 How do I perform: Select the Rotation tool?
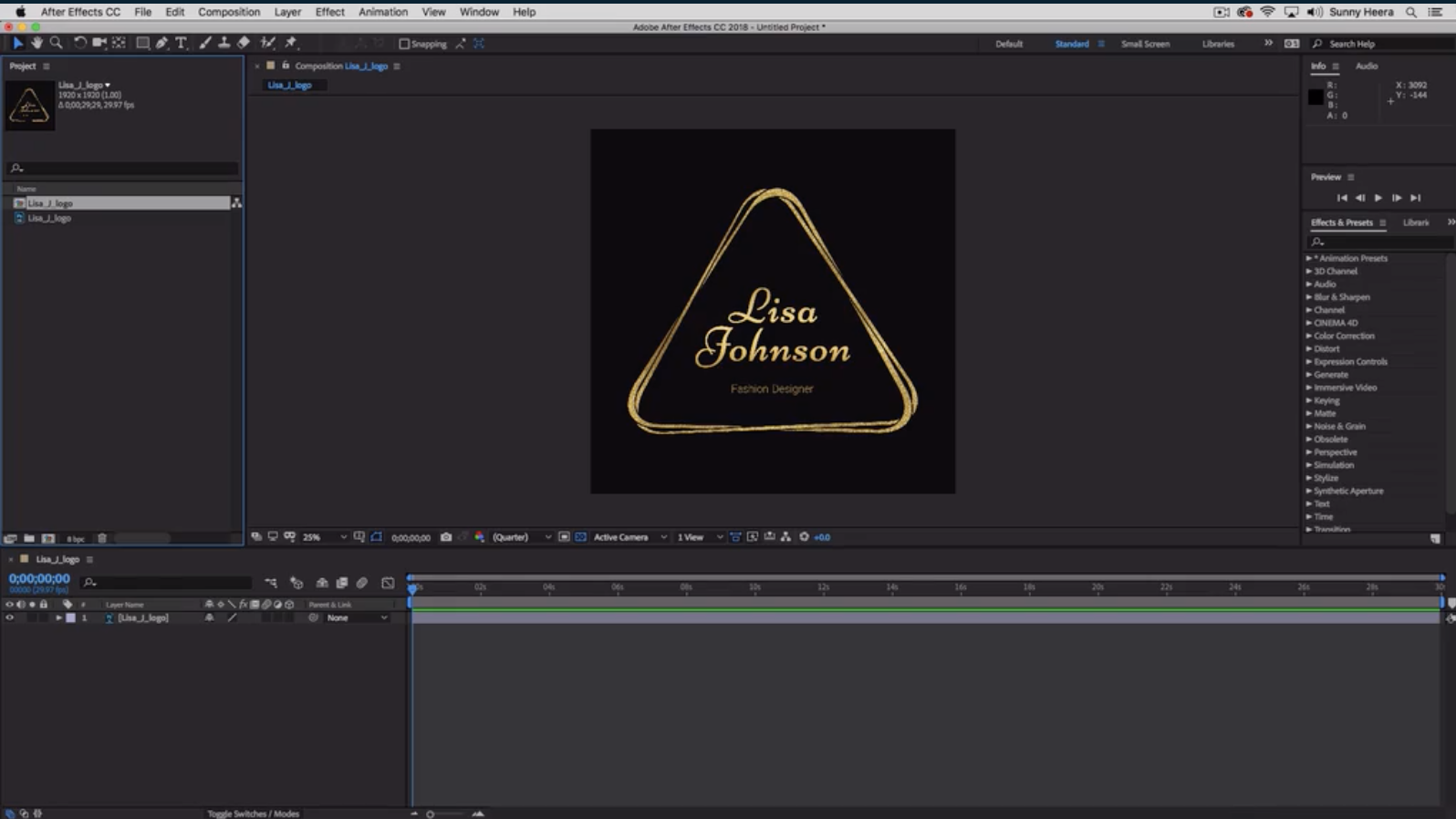(79, 43)
